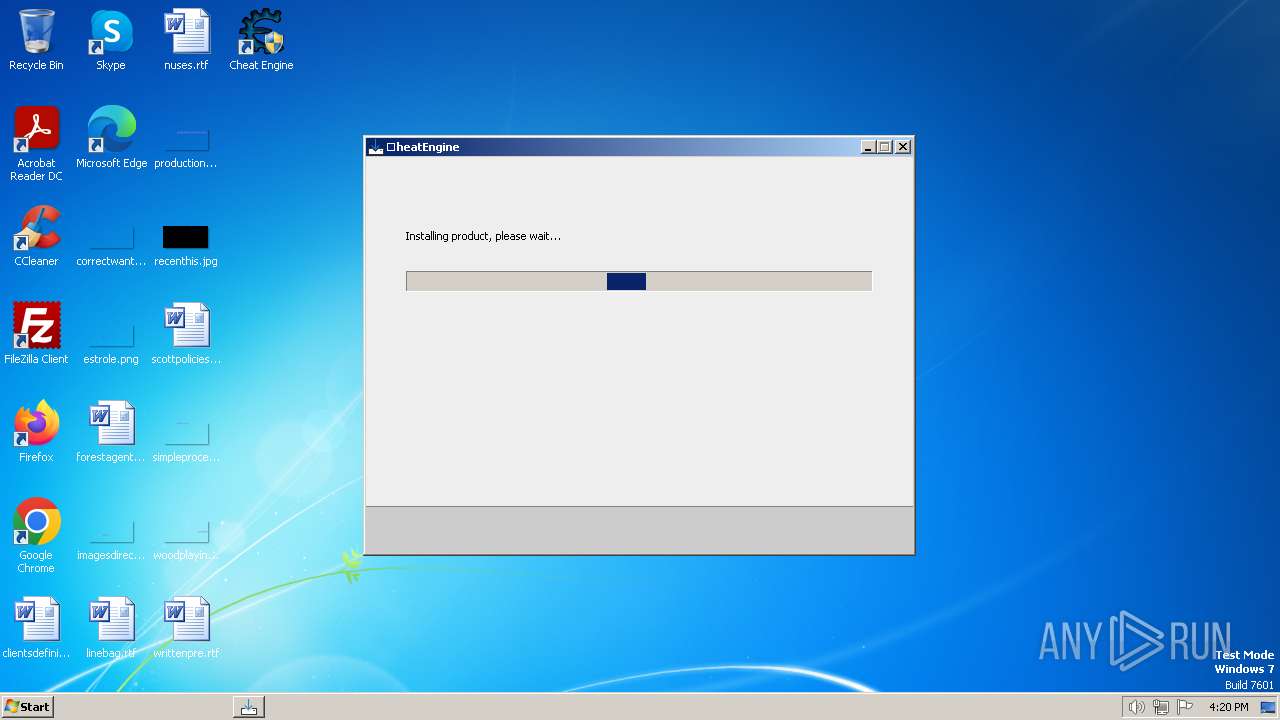The height and width of the screenshot is (720, 1280).
Task: Click the CheatEngine installer window icon
Action: (x=376, y=147)
